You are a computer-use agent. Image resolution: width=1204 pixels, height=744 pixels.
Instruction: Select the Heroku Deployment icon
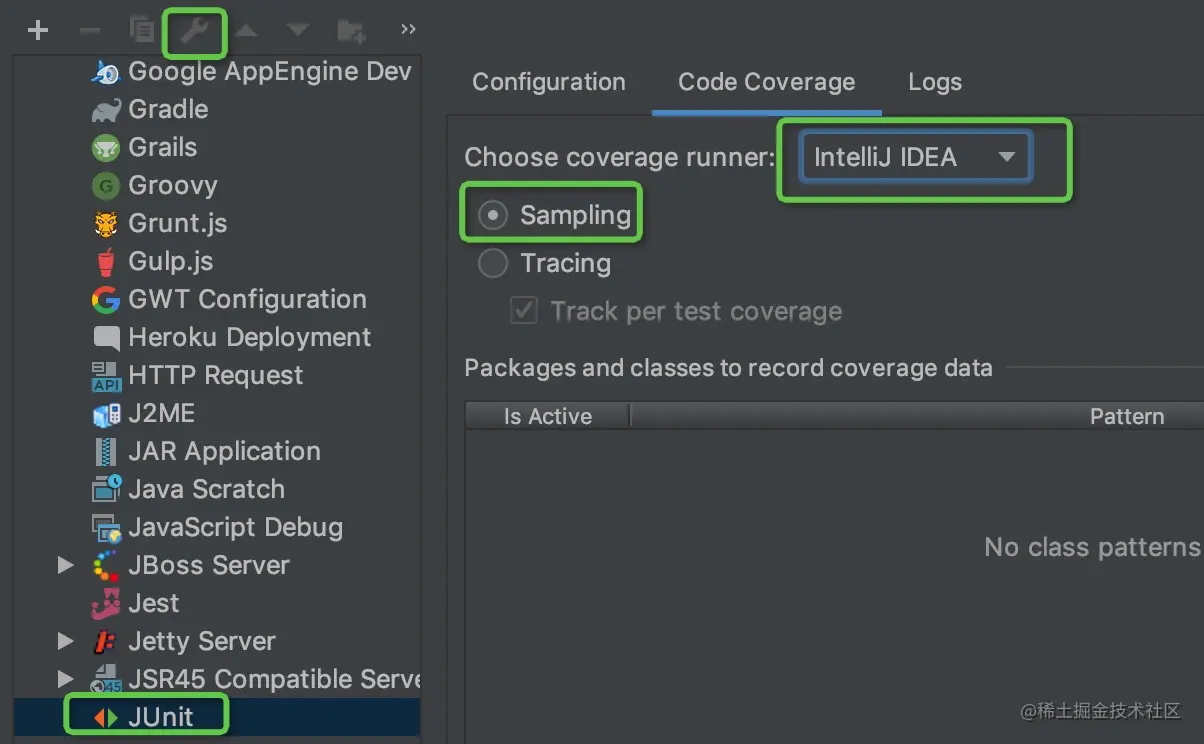coord(106,338)
